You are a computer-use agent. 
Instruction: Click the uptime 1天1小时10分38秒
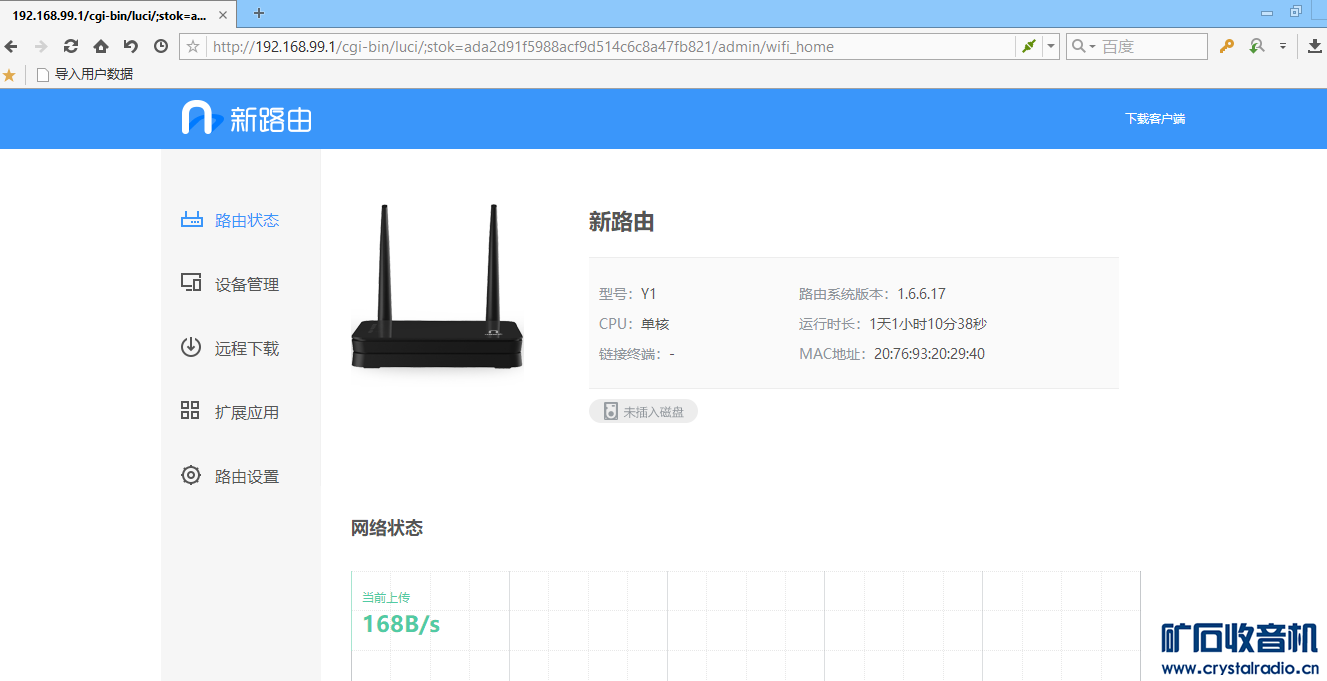928,324
